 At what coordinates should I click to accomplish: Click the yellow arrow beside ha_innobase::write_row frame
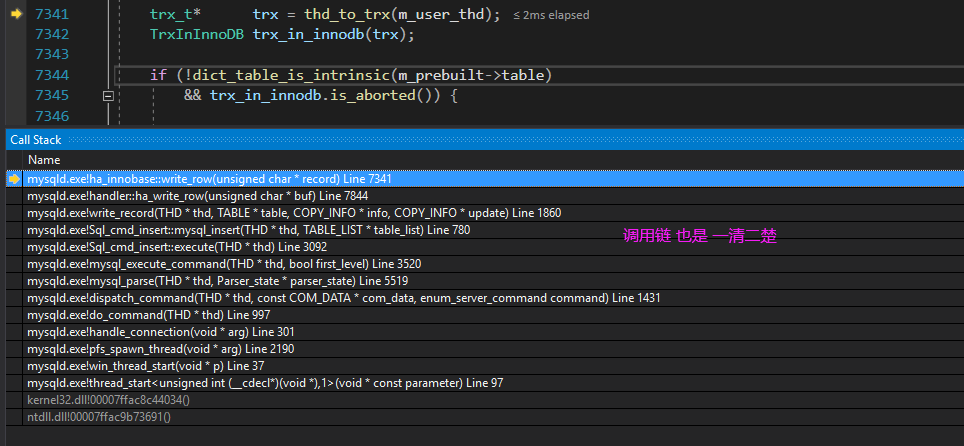(x=14, y=179)
